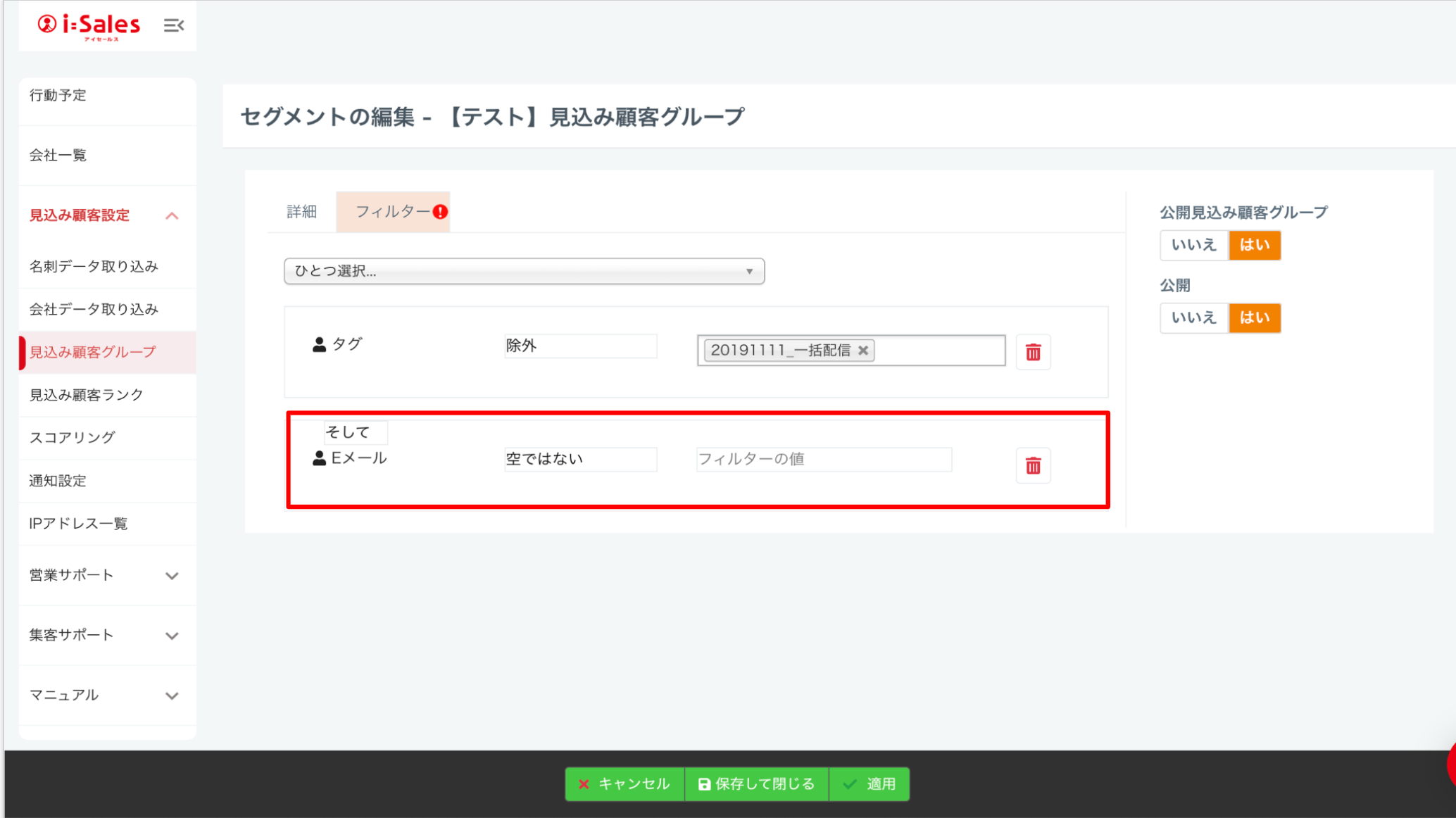
Task: Switch to the 詳細 tab
Action: point(301,212)
